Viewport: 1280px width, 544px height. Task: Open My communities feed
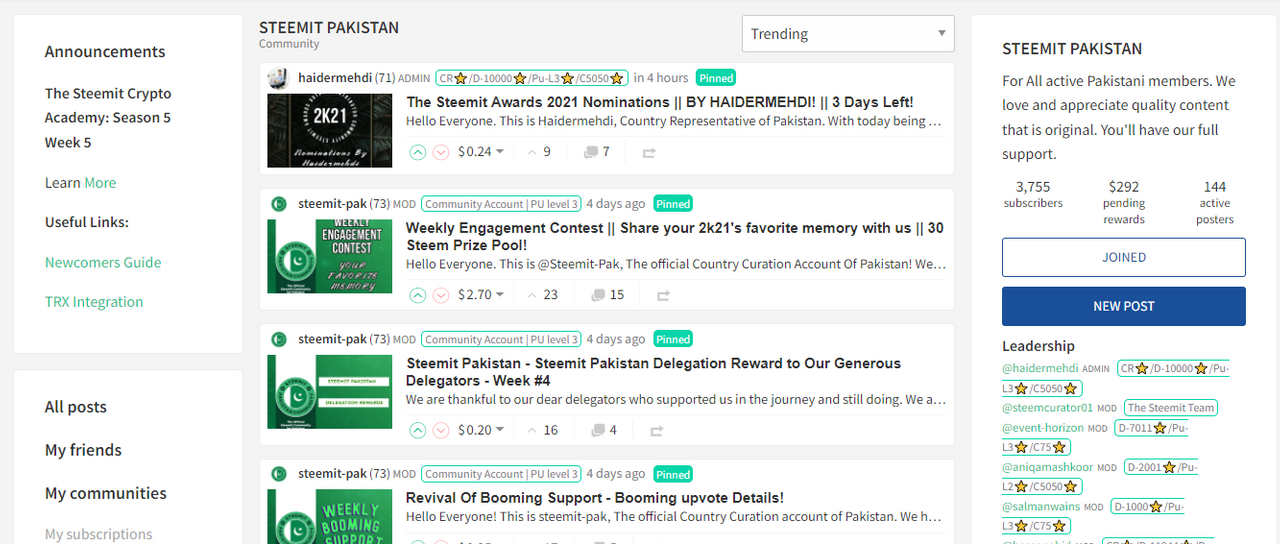tap(106, 493)
